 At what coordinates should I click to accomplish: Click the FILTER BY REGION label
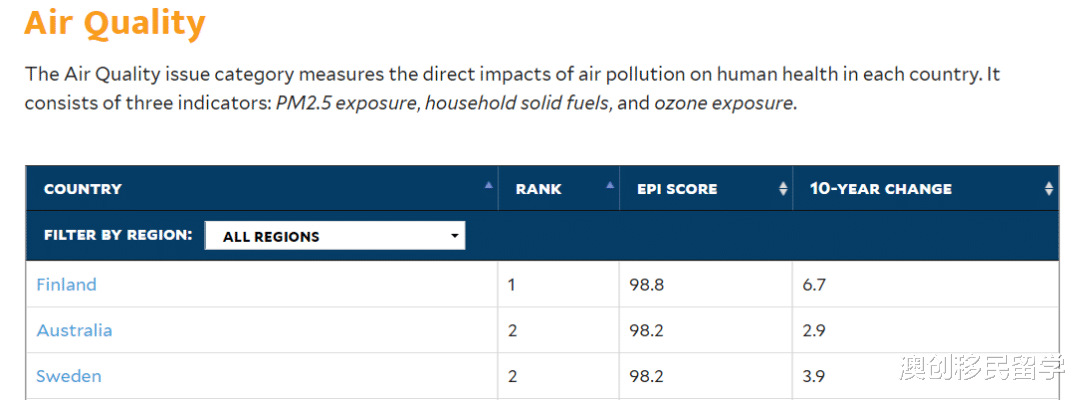coord(118,236)
